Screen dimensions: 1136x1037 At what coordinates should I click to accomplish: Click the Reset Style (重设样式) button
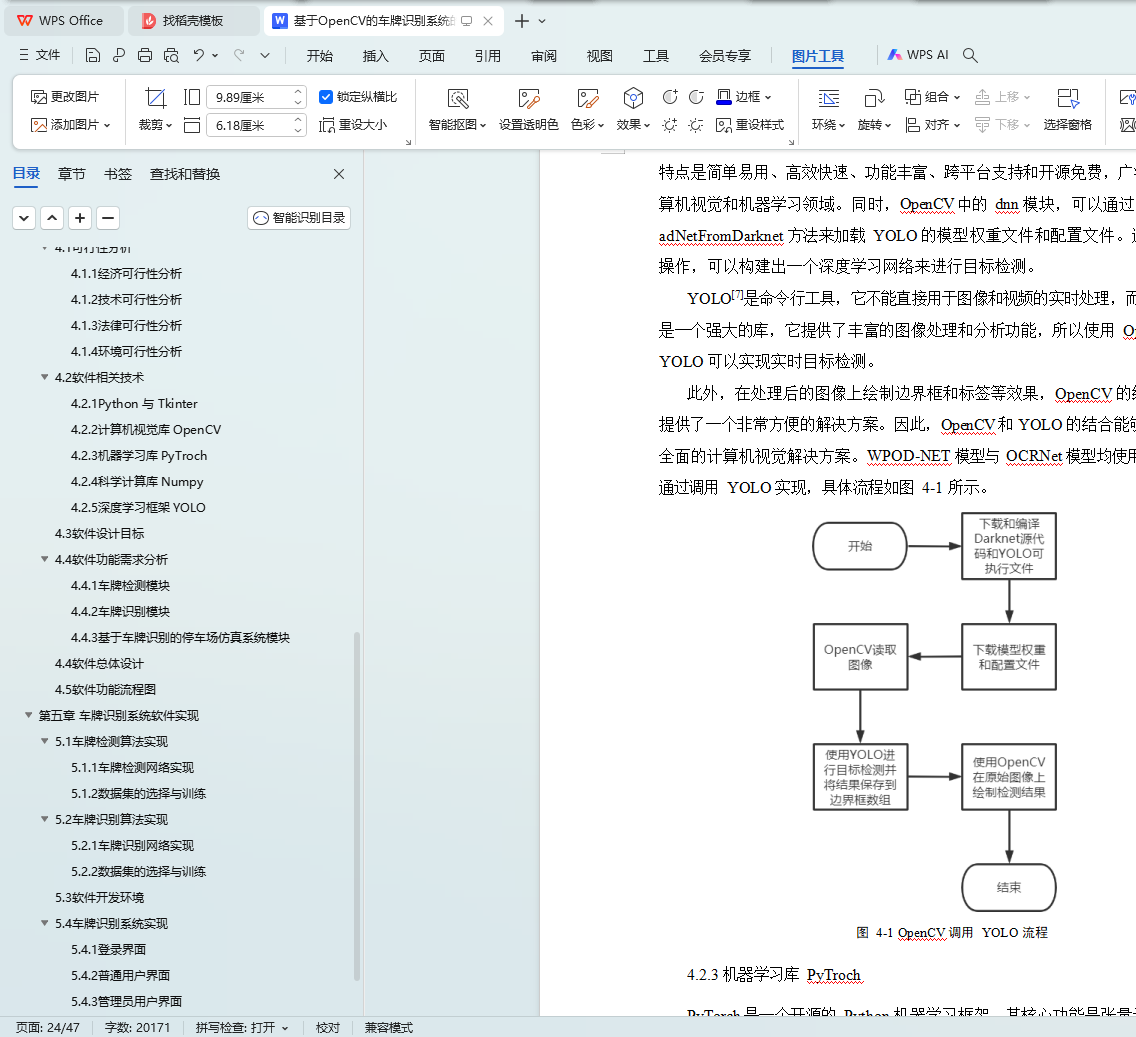click(x=750, y=125)
